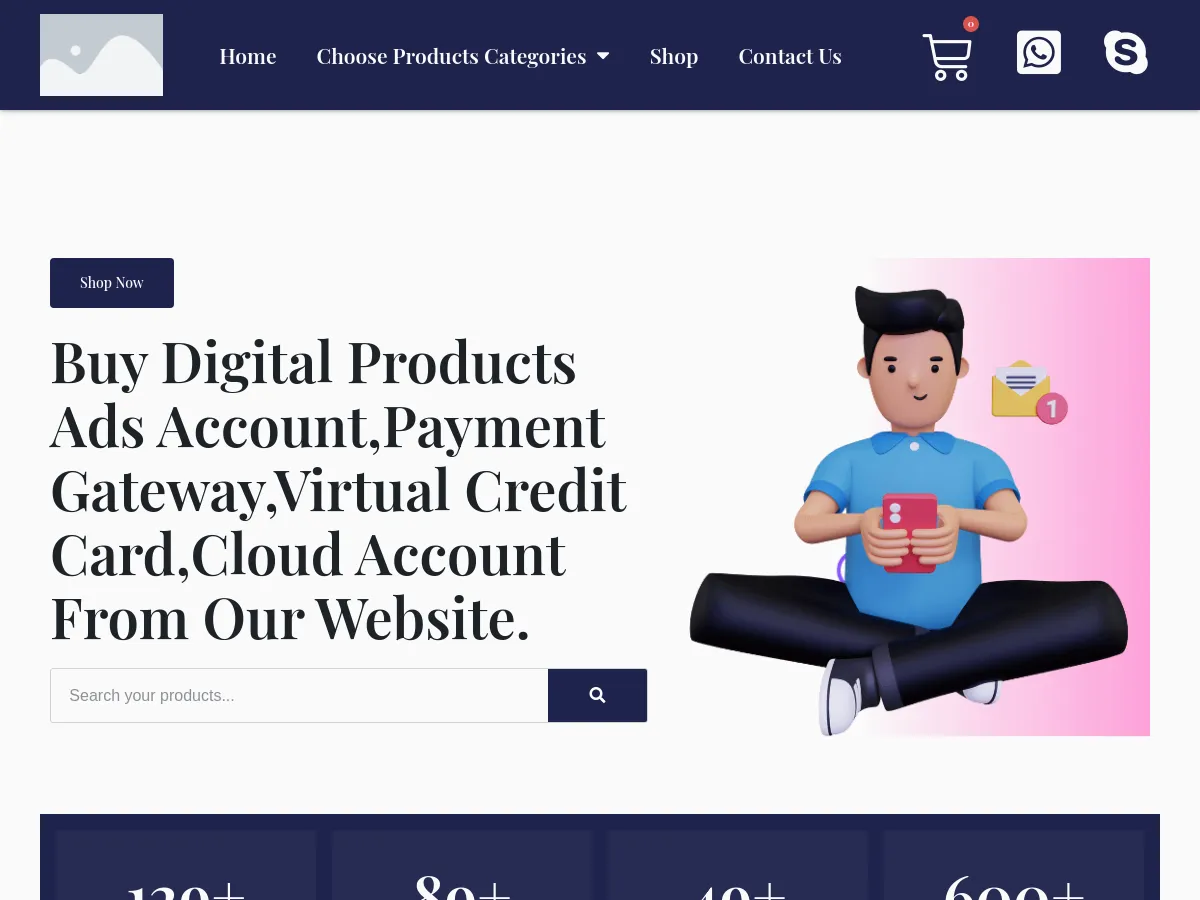This screenshot has height=900, width=1200.
Task: Click the magnifier search button
Action: [x=597, y=695]
